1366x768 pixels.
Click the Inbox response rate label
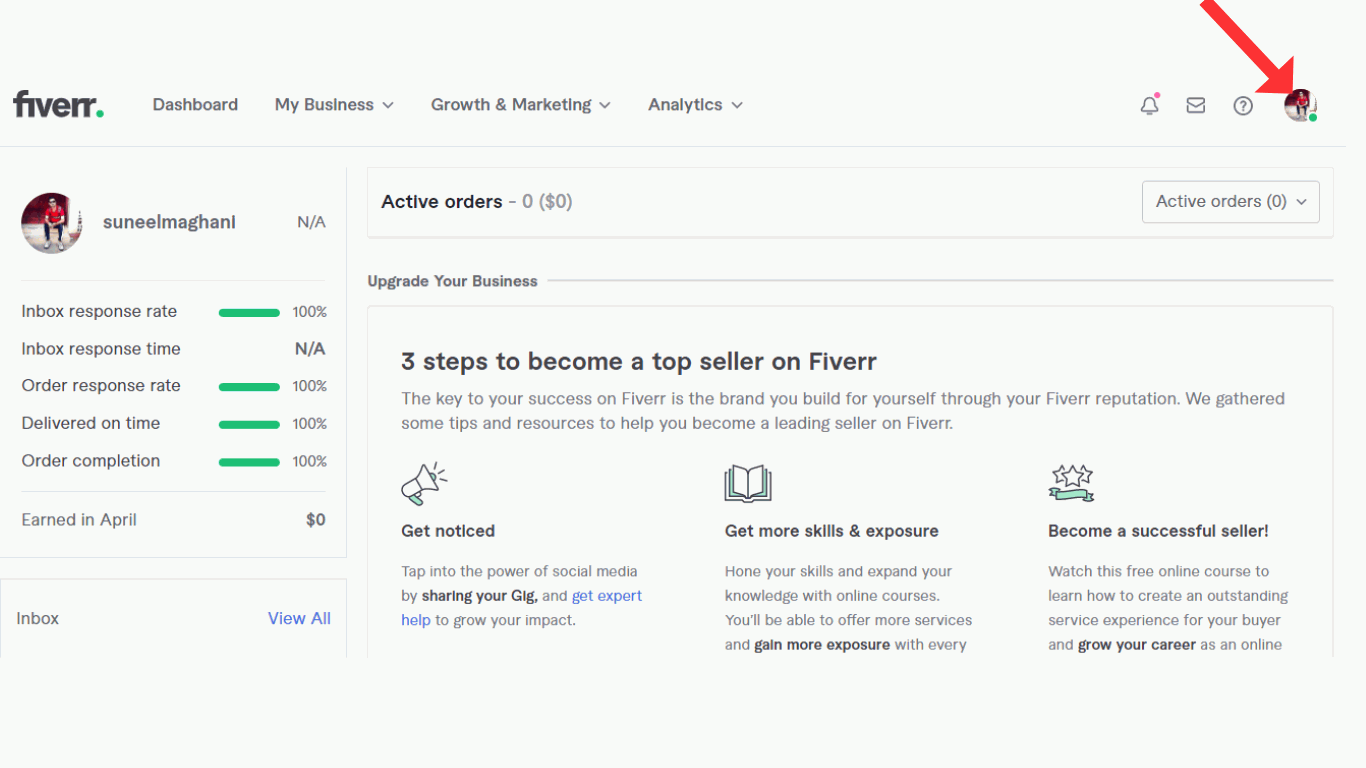coord(99,312)
